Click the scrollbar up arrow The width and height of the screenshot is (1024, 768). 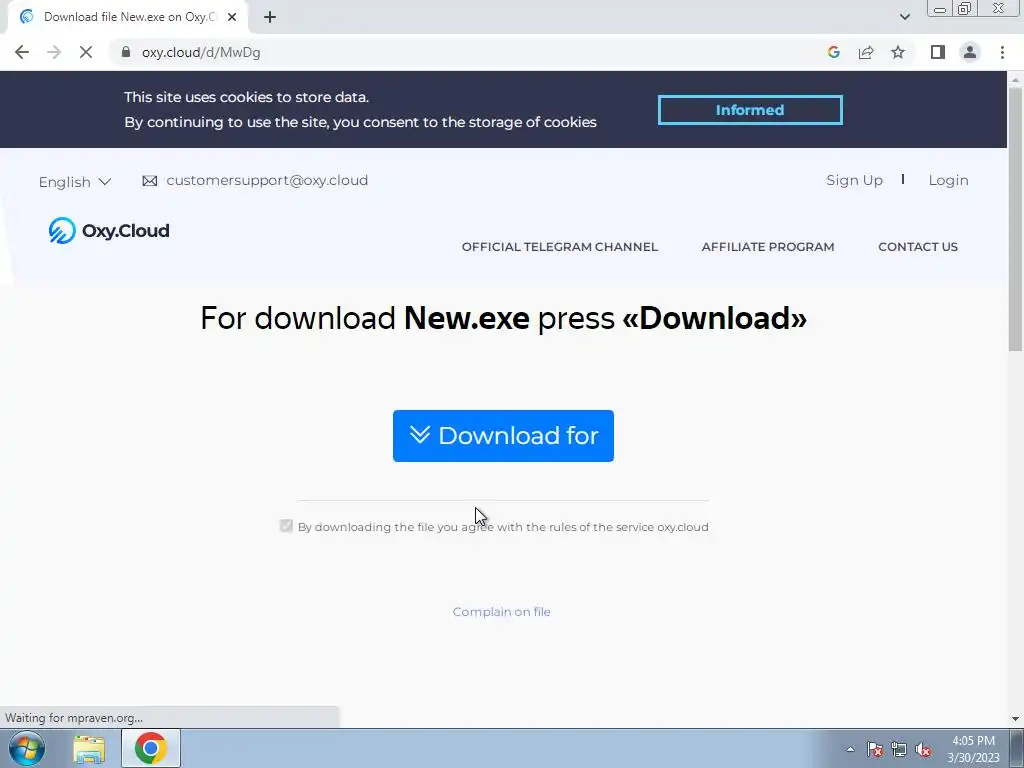[x=1015, y=79]
